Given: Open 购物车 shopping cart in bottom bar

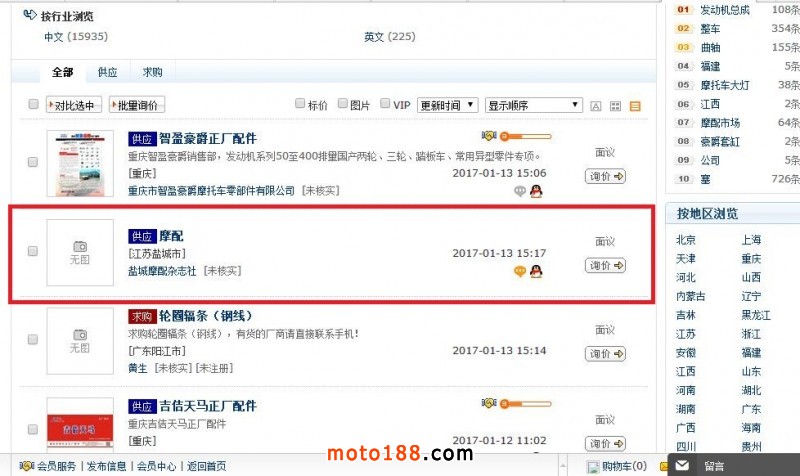Looking at the screenshot, I should [x=617, y=466].
